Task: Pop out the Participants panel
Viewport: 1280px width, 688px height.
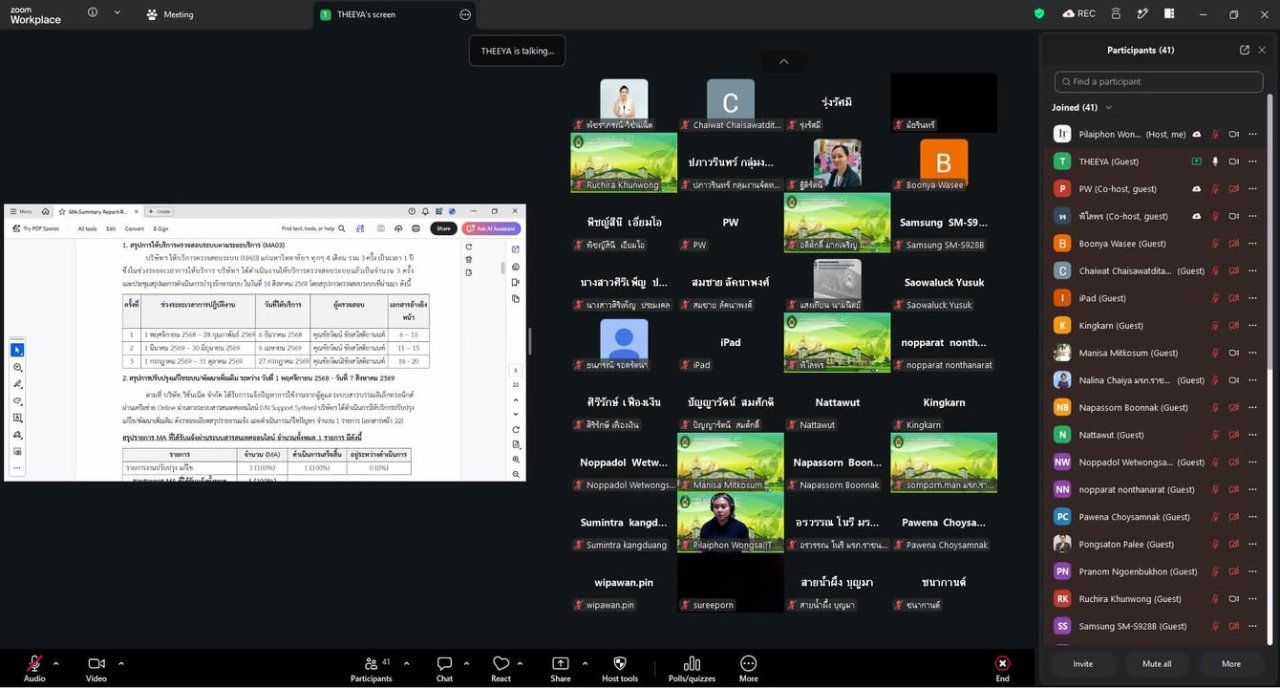Action: [1244, 50]
